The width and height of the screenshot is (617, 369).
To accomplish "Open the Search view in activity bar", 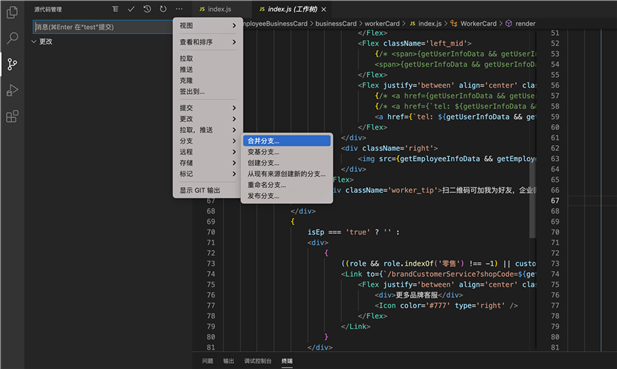I will tap(12, 38).
